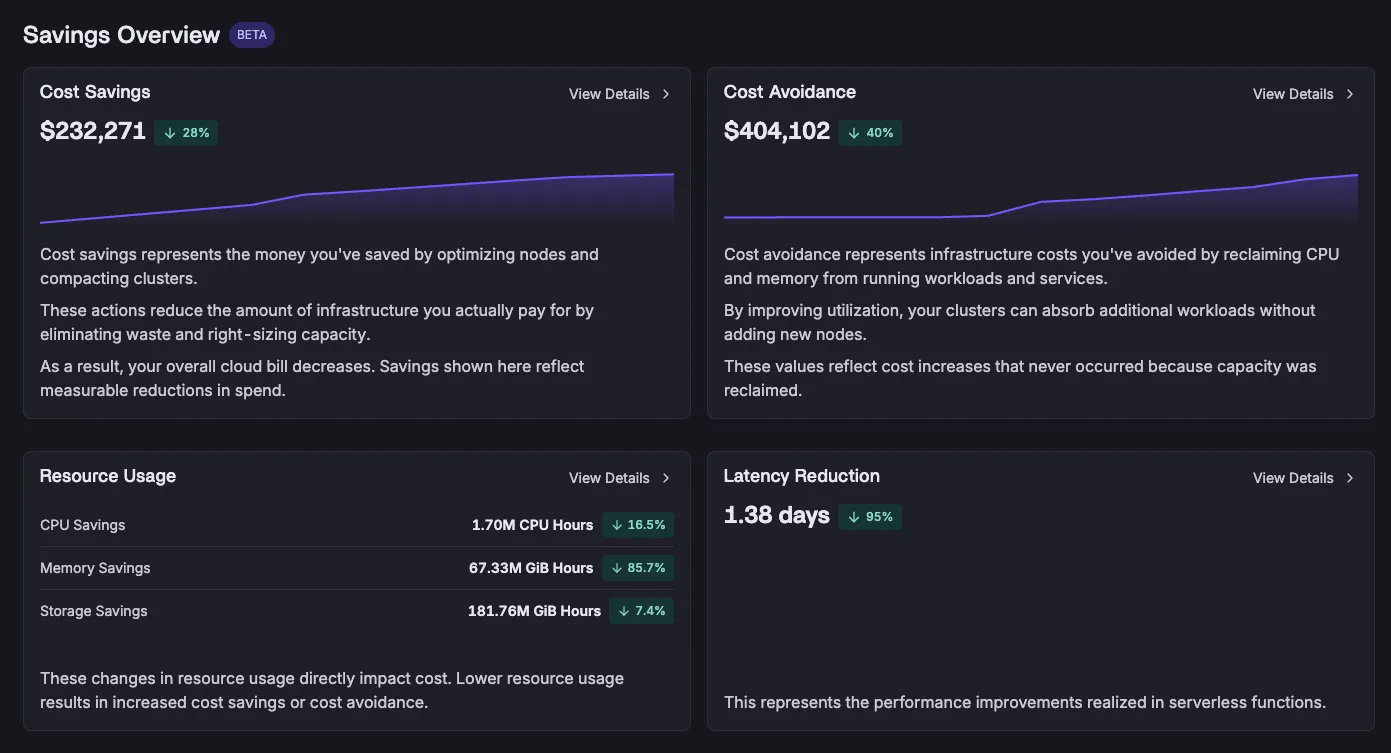Viewport: 1391px width, 753px height.
Task: Click the 1.70M CPU Hours value
Action: 533,525
